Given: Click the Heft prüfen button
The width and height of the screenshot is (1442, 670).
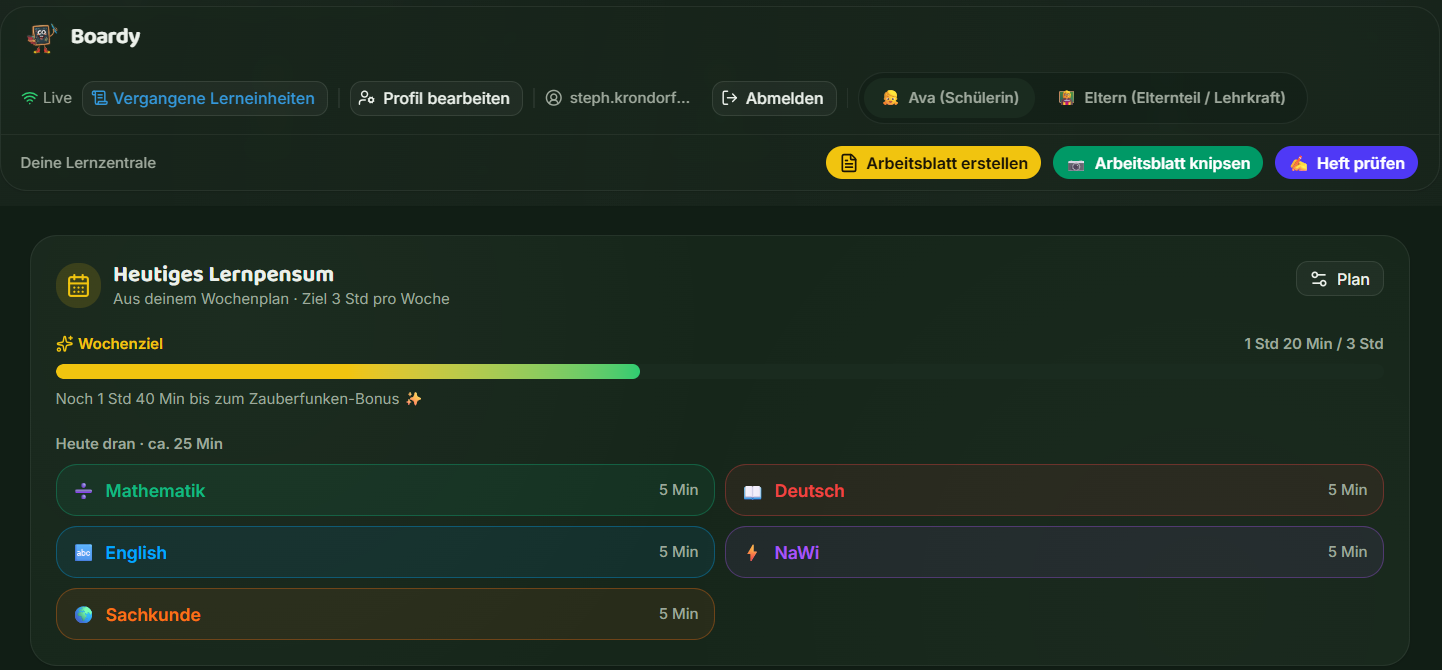Looking at the screenshot, I should pos(1346,163).
